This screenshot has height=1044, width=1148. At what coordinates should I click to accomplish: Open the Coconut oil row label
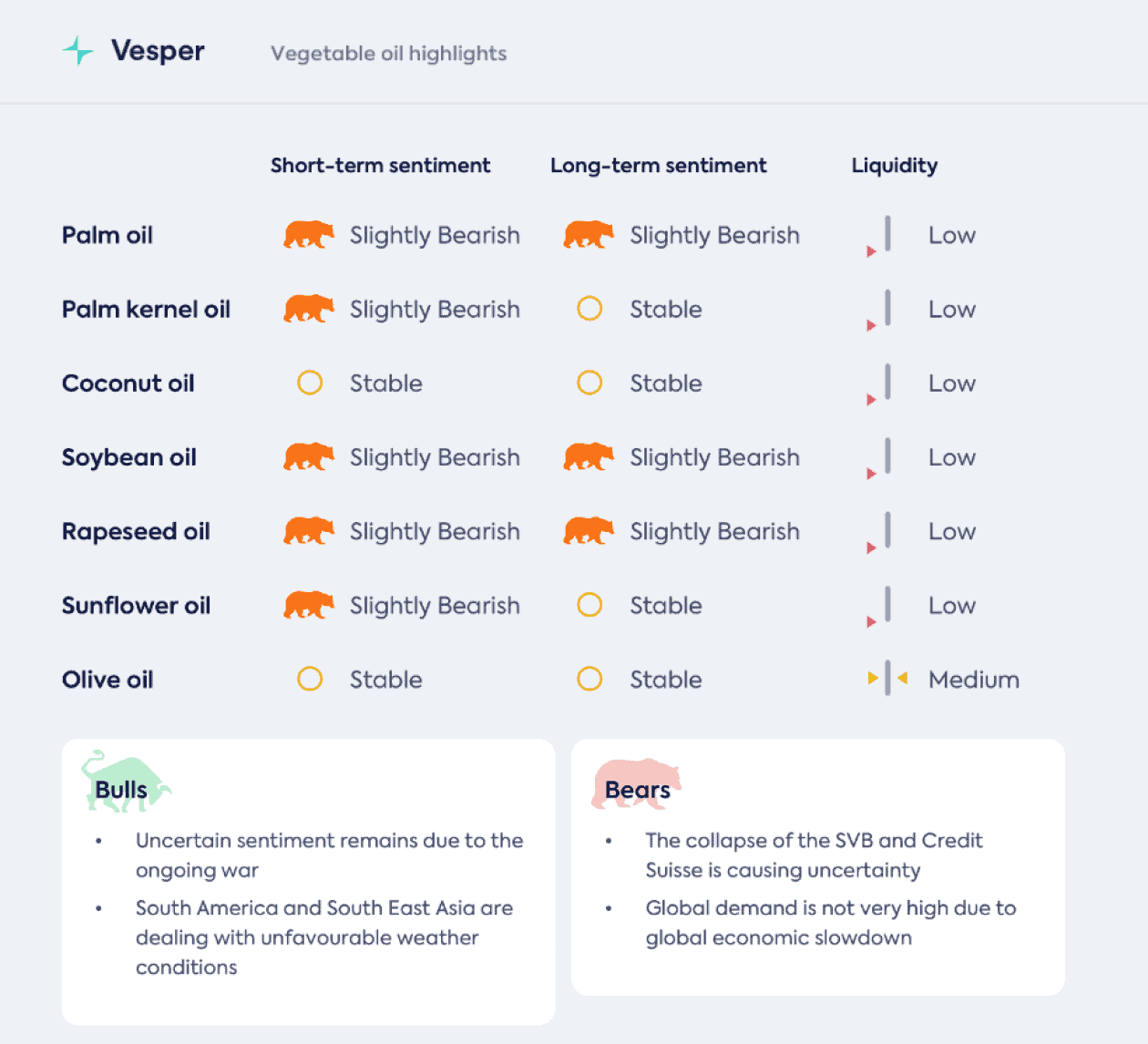pos(128,384)
